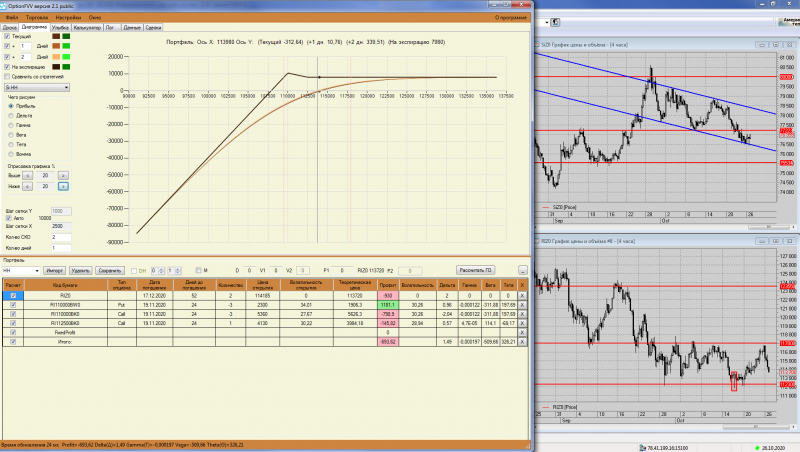800x452 pixels.
Task: Open the Настройки menu
Action: (x=68, y=17)
